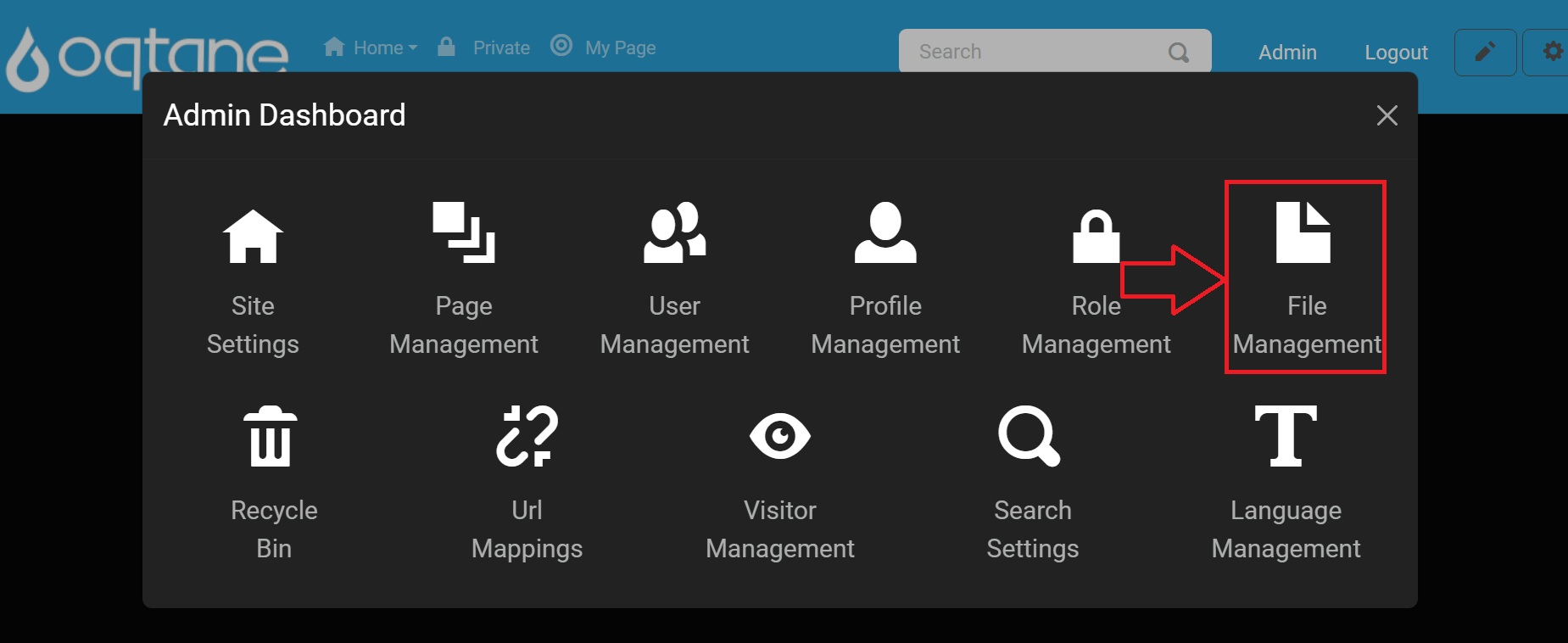Click the Role Management label
This screenshot has height=643, width=1568.
point(1096,325)
